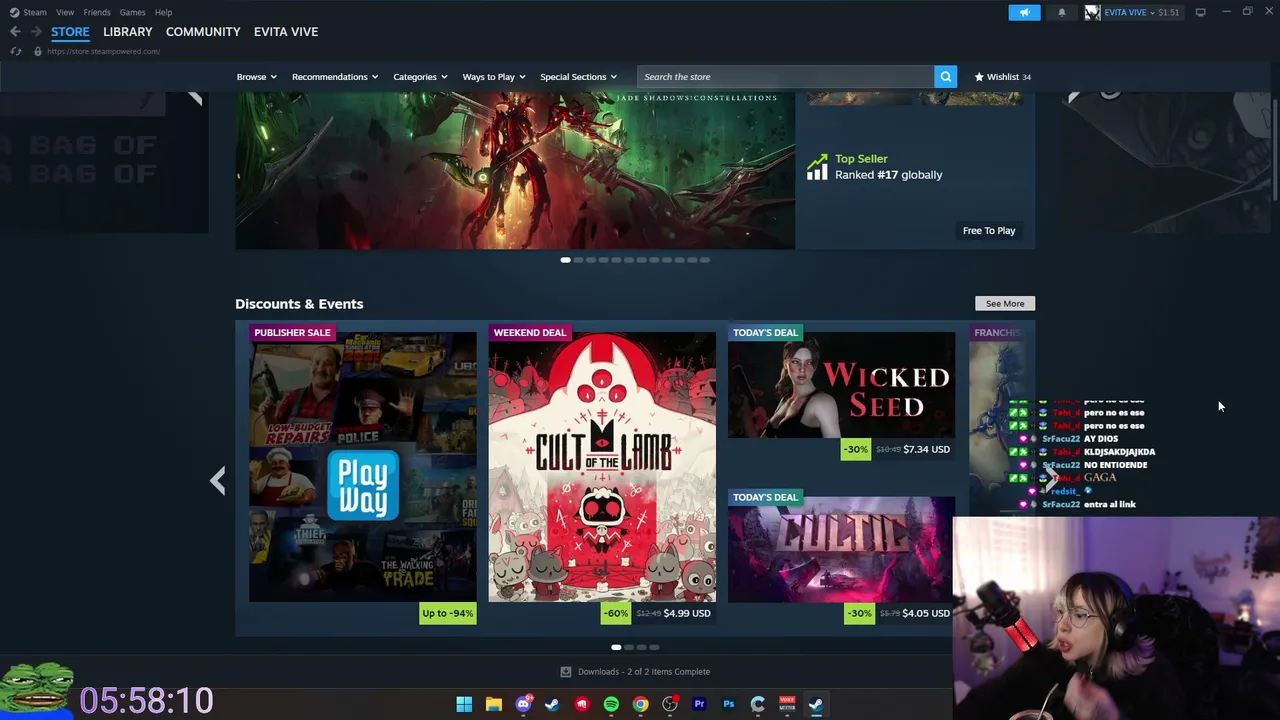Viewport: 1280px width, 720px height.
Task: Switch to the COMMUNITY tab
Action: click(x=203, y=32)
